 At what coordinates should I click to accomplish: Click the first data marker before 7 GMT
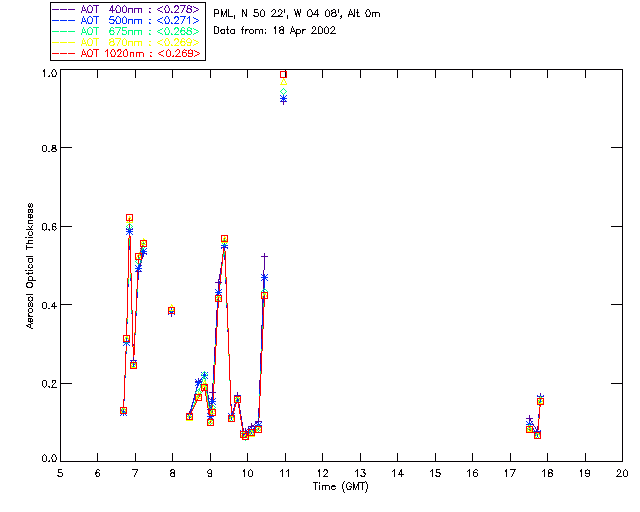tap(123, 410)
